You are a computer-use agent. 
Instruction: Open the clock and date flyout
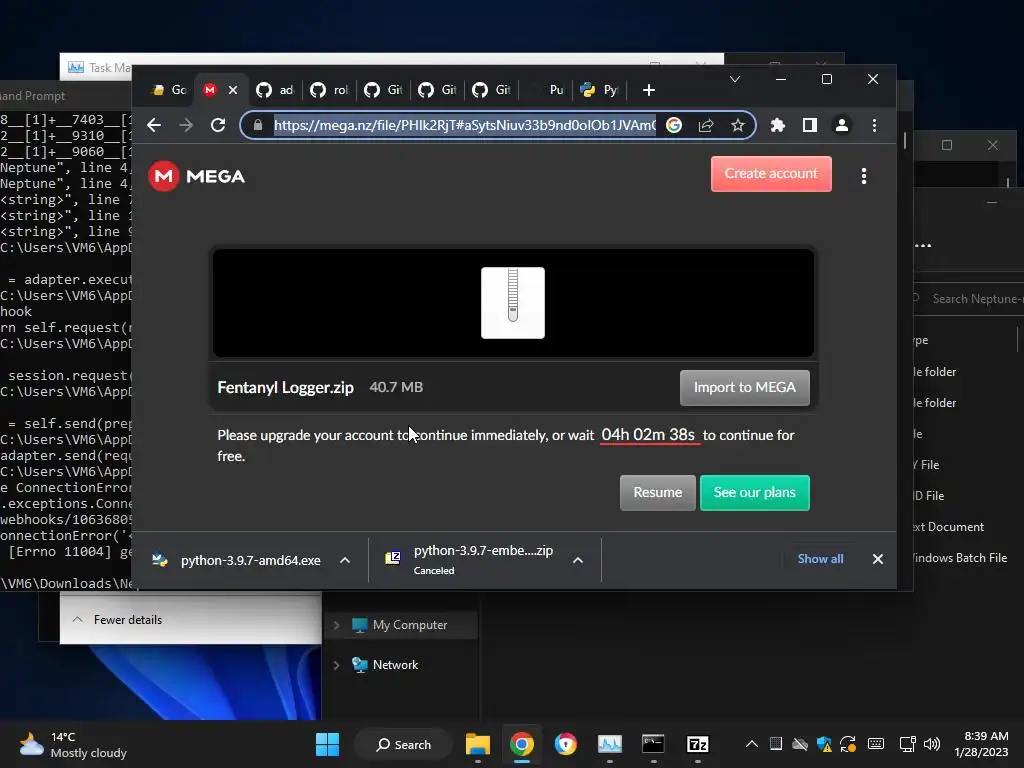(982, 744)
